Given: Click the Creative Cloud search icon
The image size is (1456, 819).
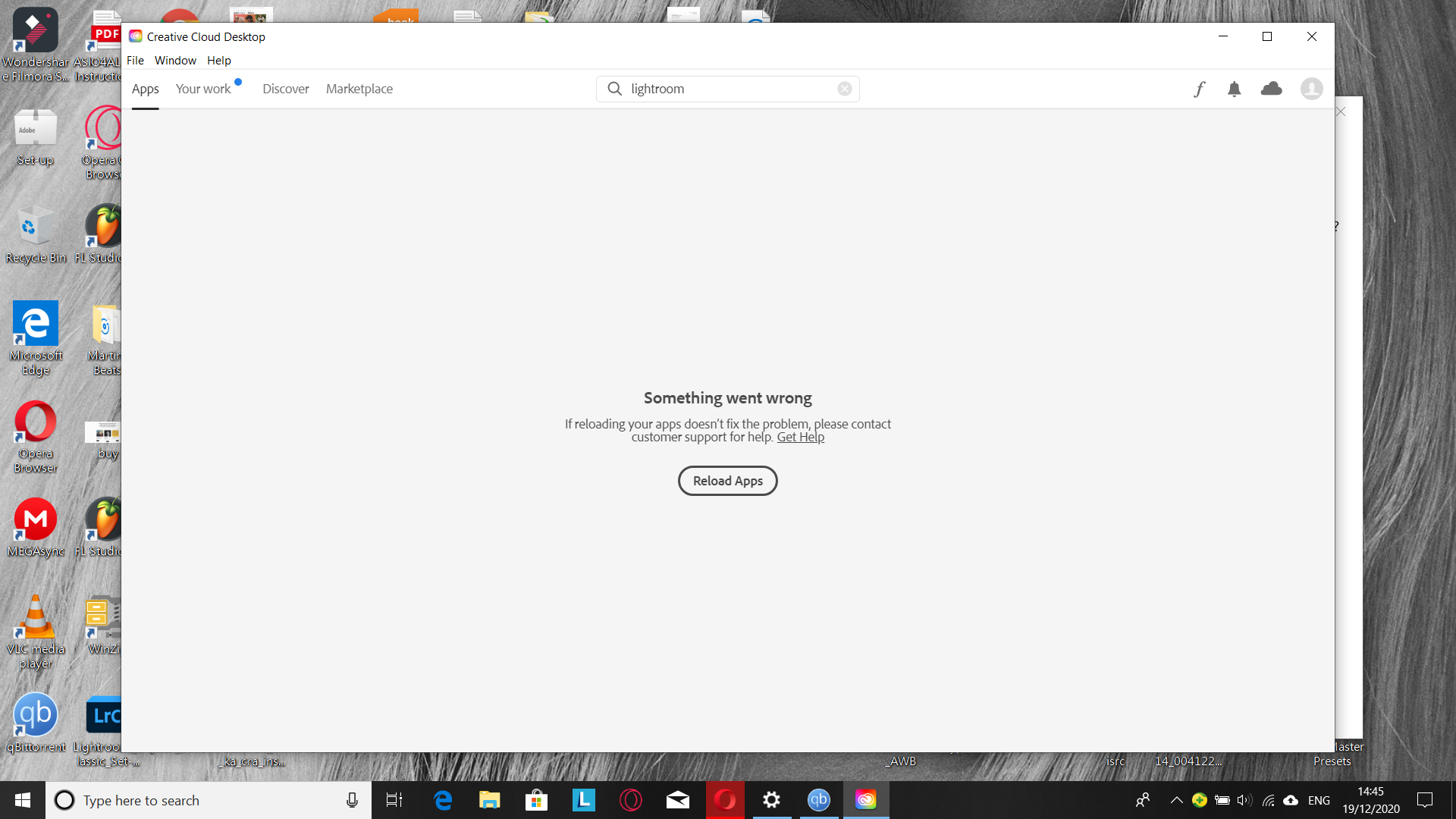Looking at the screenshot, I should (614, 88).
